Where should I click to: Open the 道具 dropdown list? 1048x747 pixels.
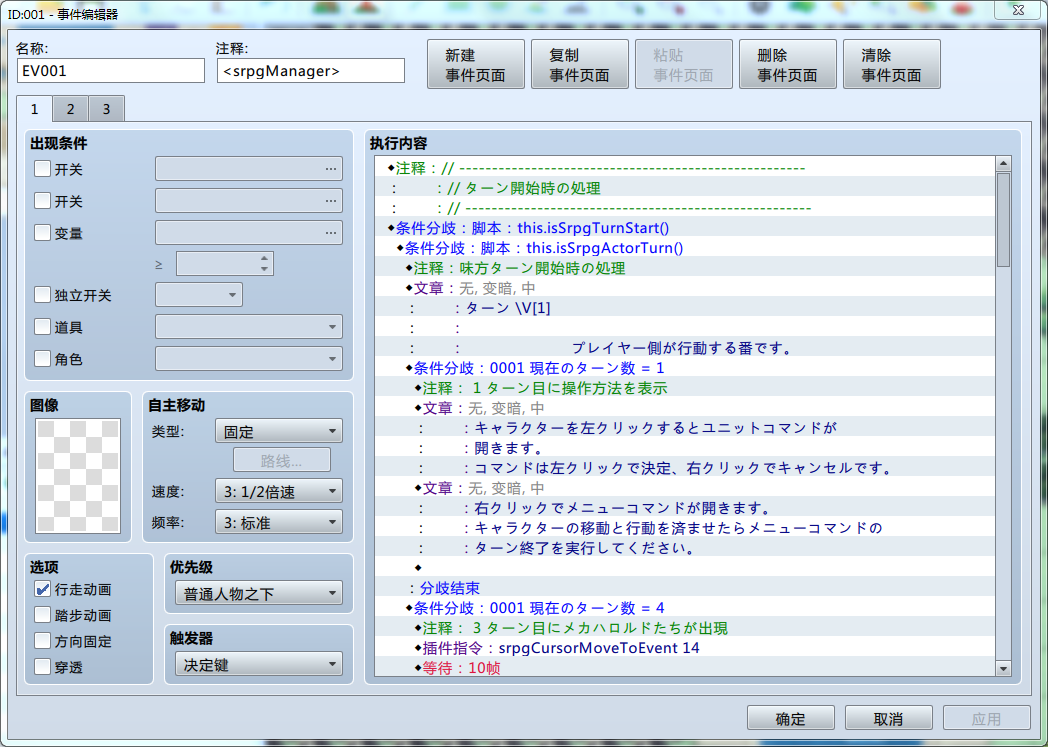click(249, 327)
